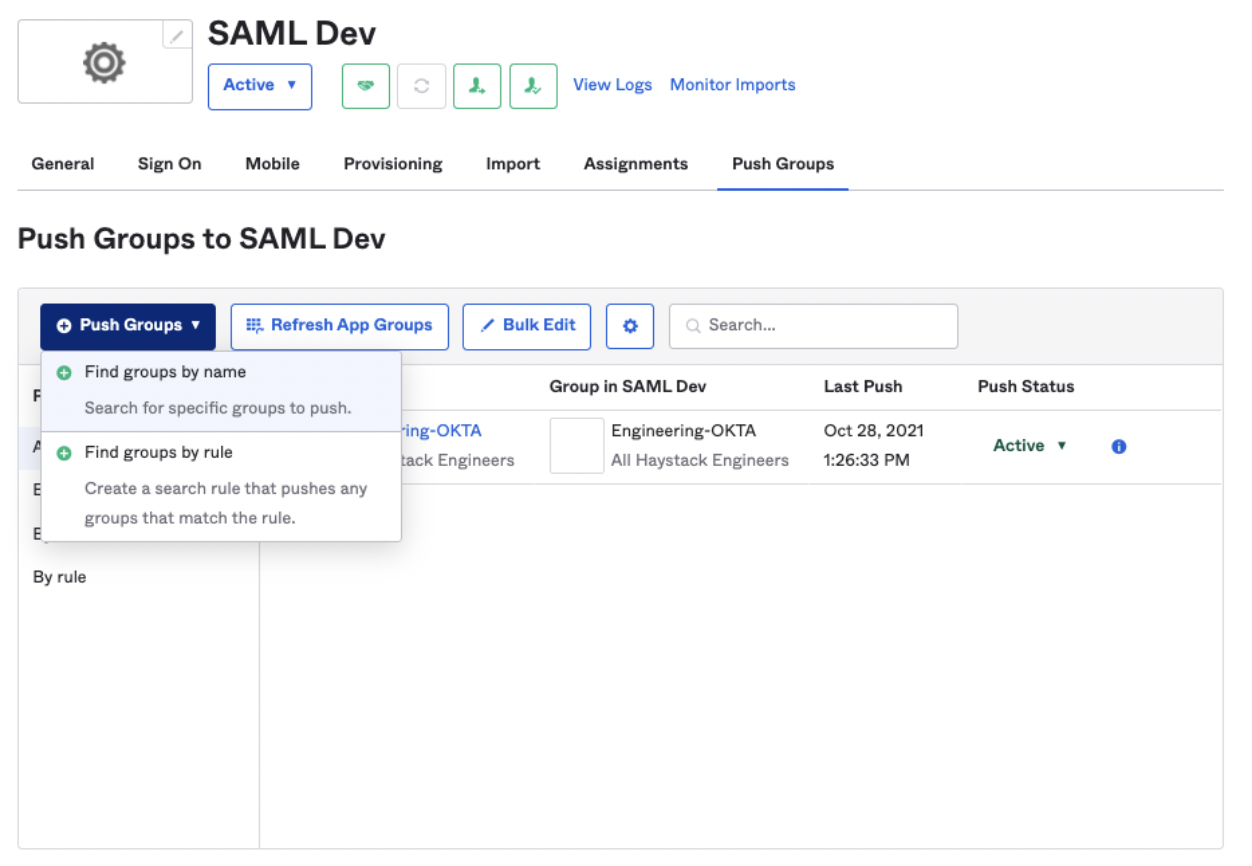
Task: Click the Bulk Edit button
Action: point(527,326)
